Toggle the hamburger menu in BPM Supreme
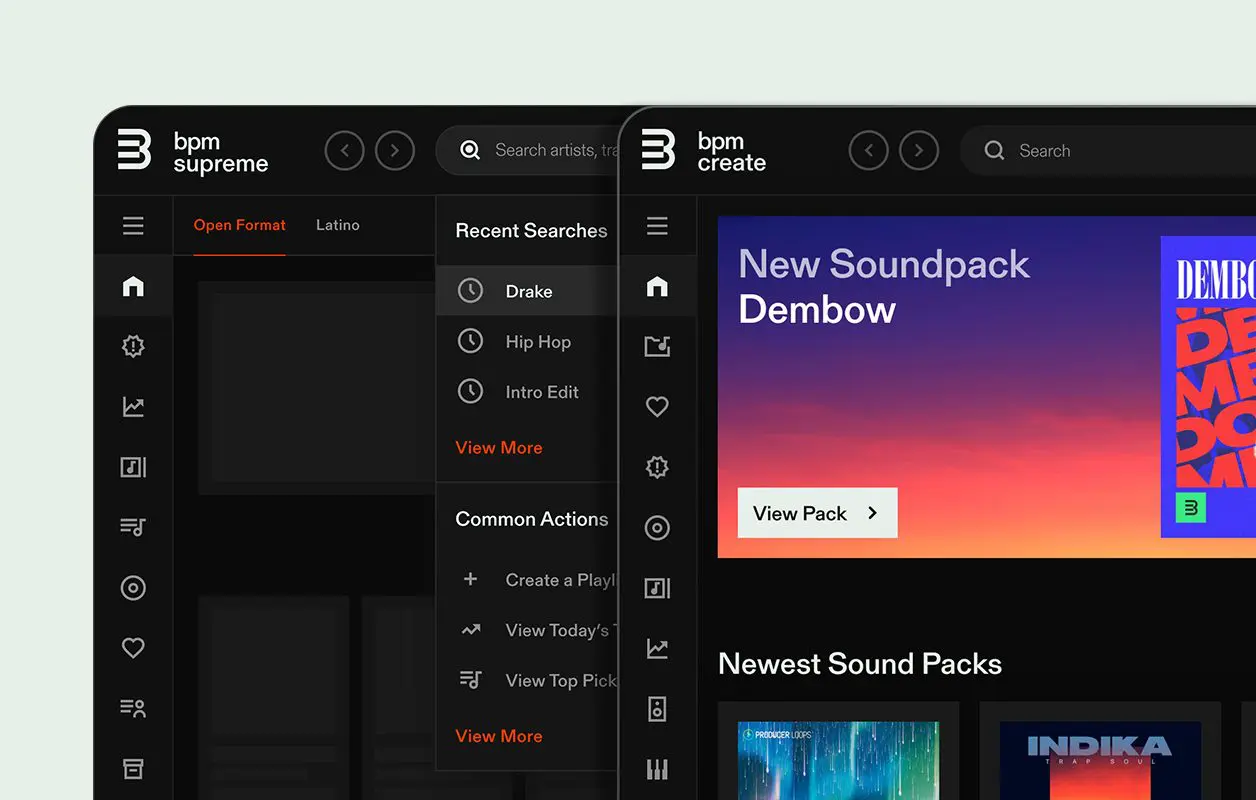Screen dimensions: 1256x800 (x=133, y=226)
